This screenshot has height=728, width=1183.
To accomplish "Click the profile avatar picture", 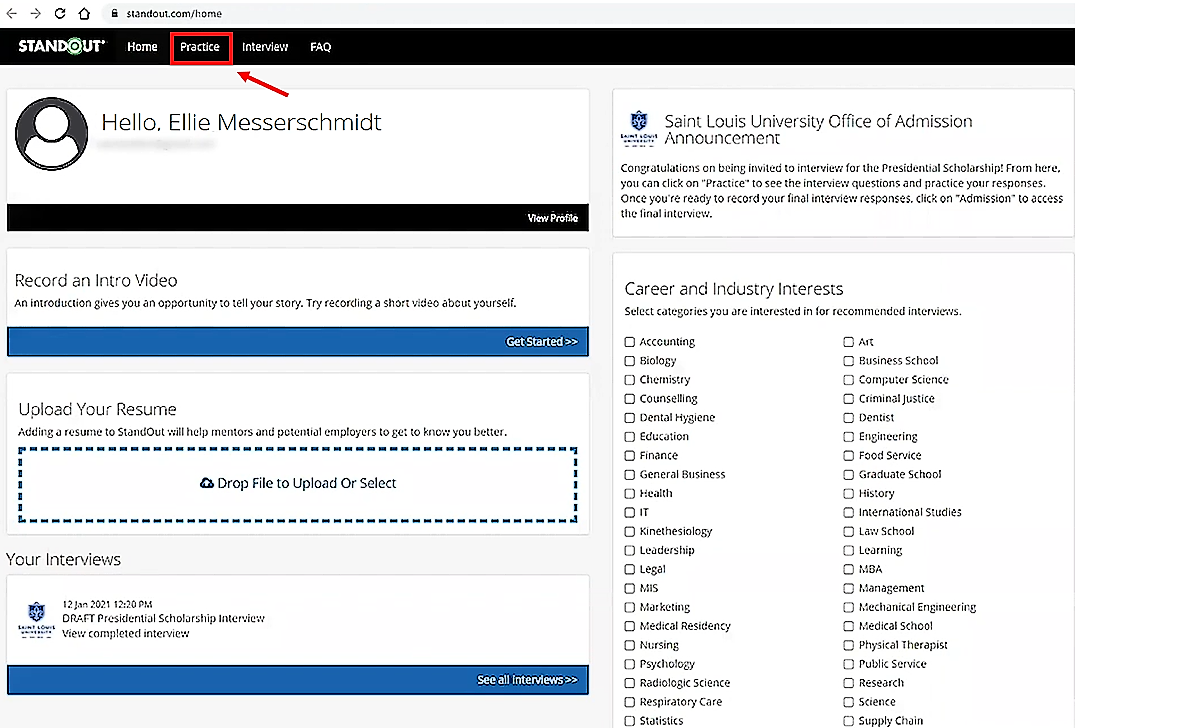I will coord(51,134).
